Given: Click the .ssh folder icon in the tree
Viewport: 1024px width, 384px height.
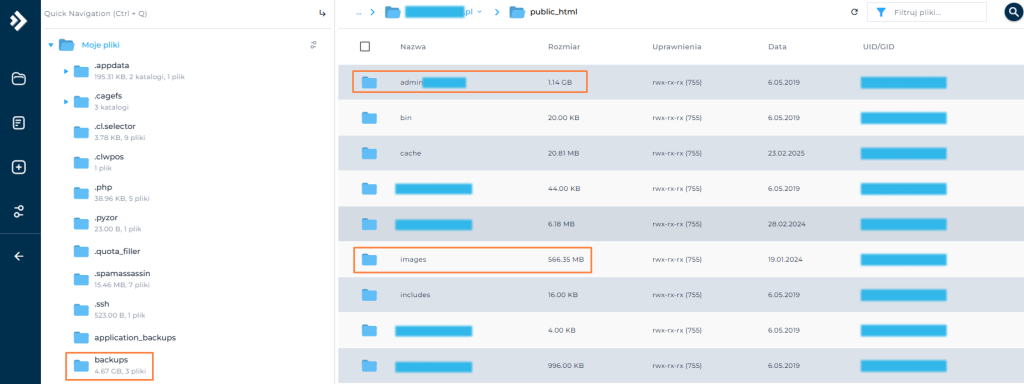Looking at the screenshot, I should tap(81, 309).
